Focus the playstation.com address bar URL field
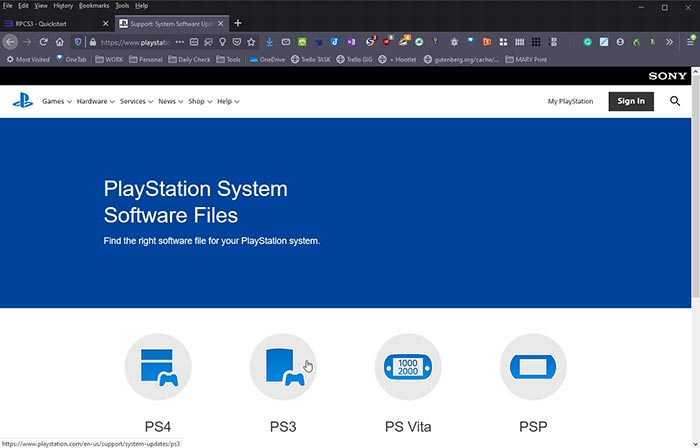 coord(134,42)
